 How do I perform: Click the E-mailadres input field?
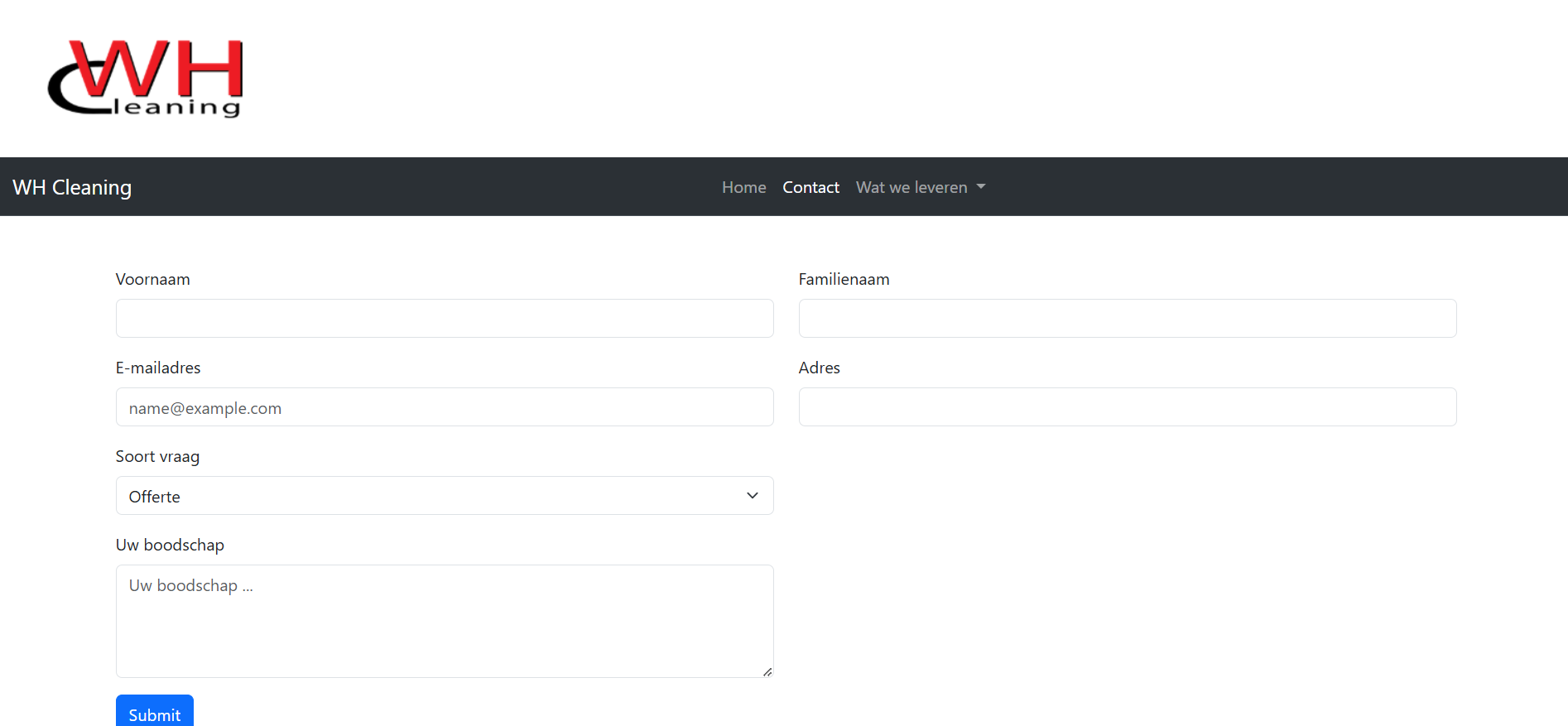tap(445, 407)
